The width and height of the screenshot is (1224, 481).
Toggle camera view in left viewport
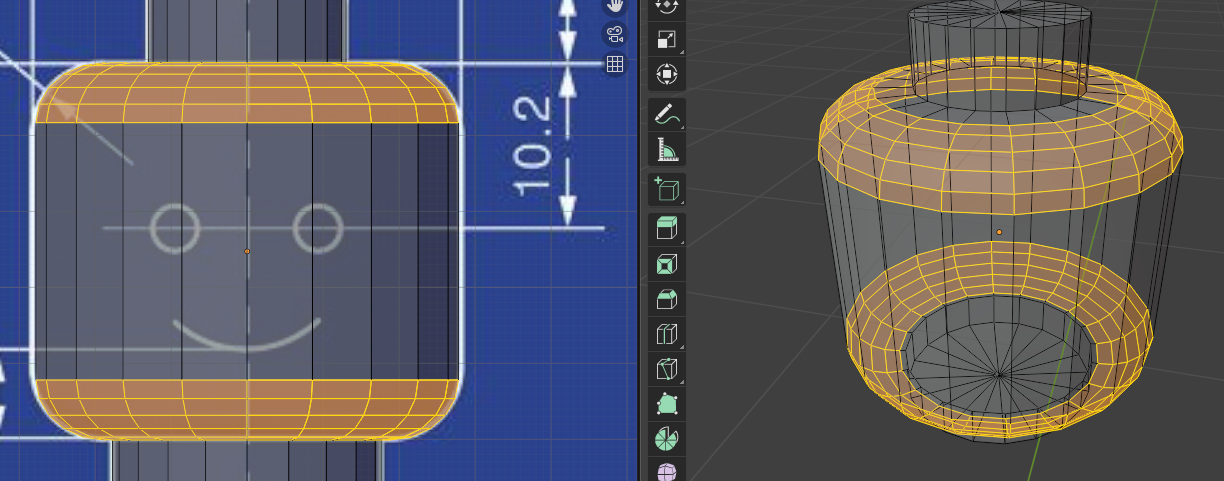[x=615, y=34]
